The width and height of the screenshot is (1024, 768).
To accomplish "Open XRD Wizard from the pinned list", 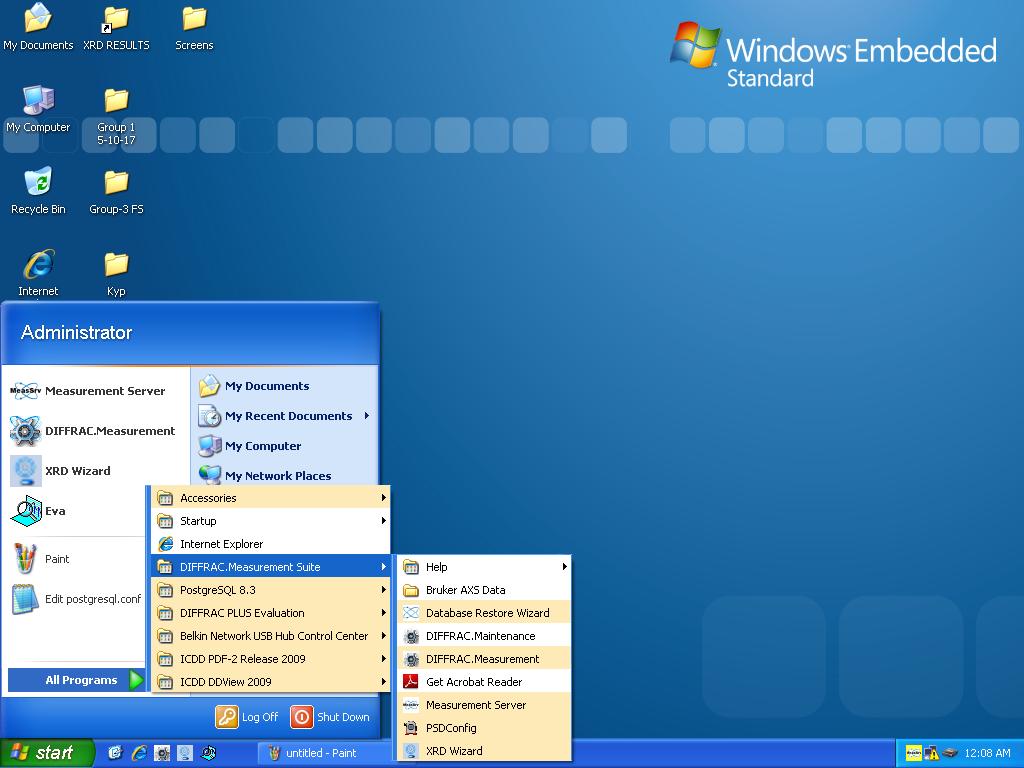I will point(77,471).
